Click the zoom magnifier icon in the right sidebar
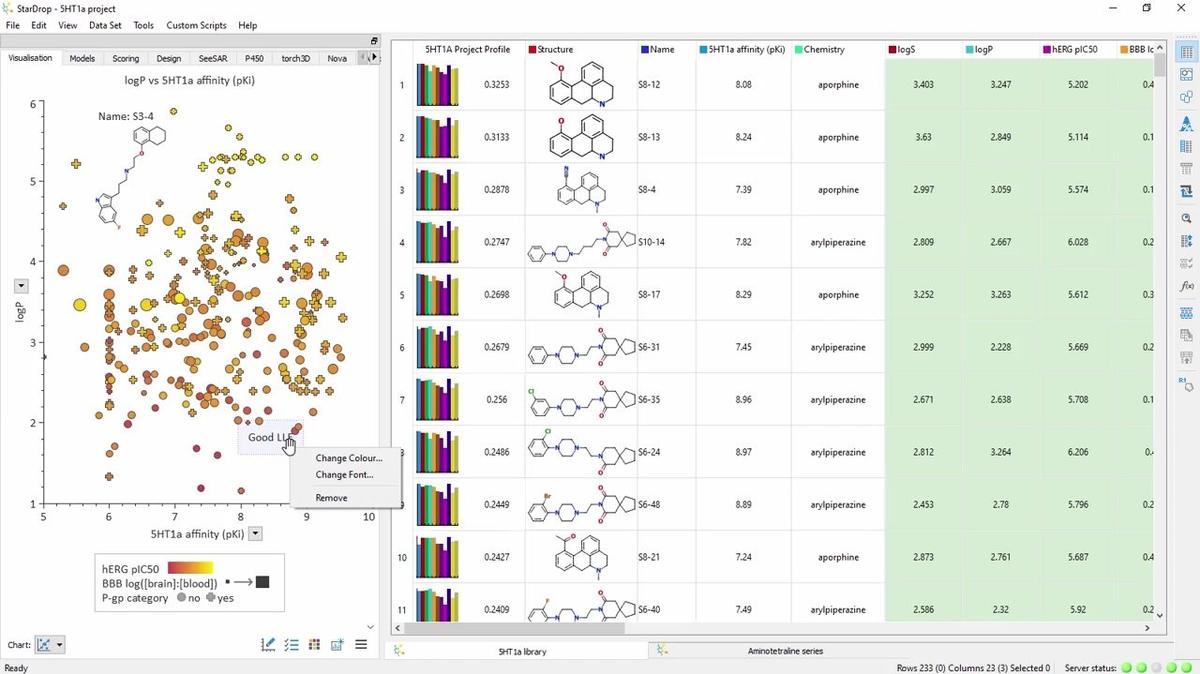Screen dimensions: 1200x674 click(1186, 218)
